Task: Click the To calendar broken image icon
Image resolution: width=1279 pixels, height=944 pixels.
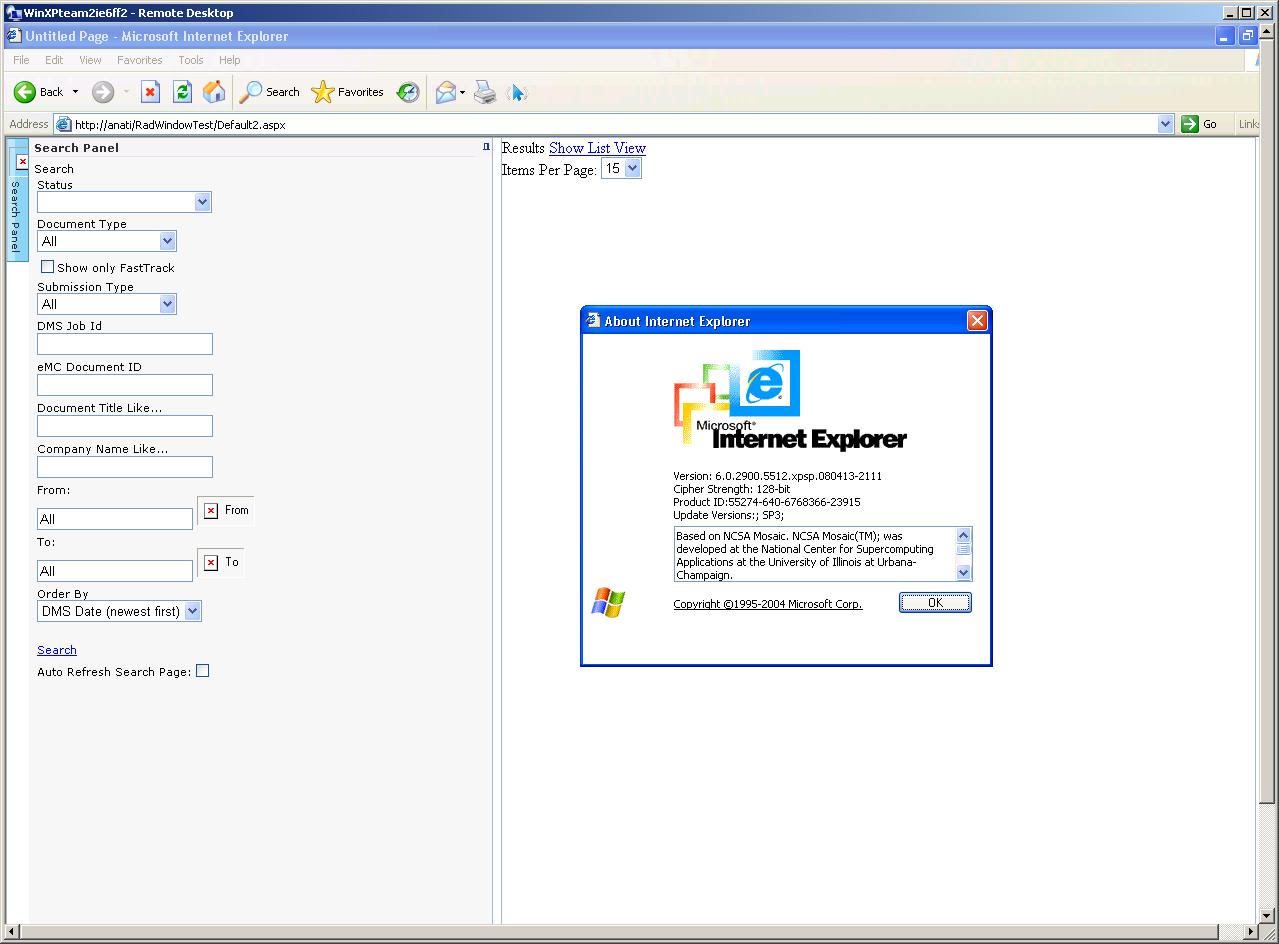Action: [x=211, y=563]
